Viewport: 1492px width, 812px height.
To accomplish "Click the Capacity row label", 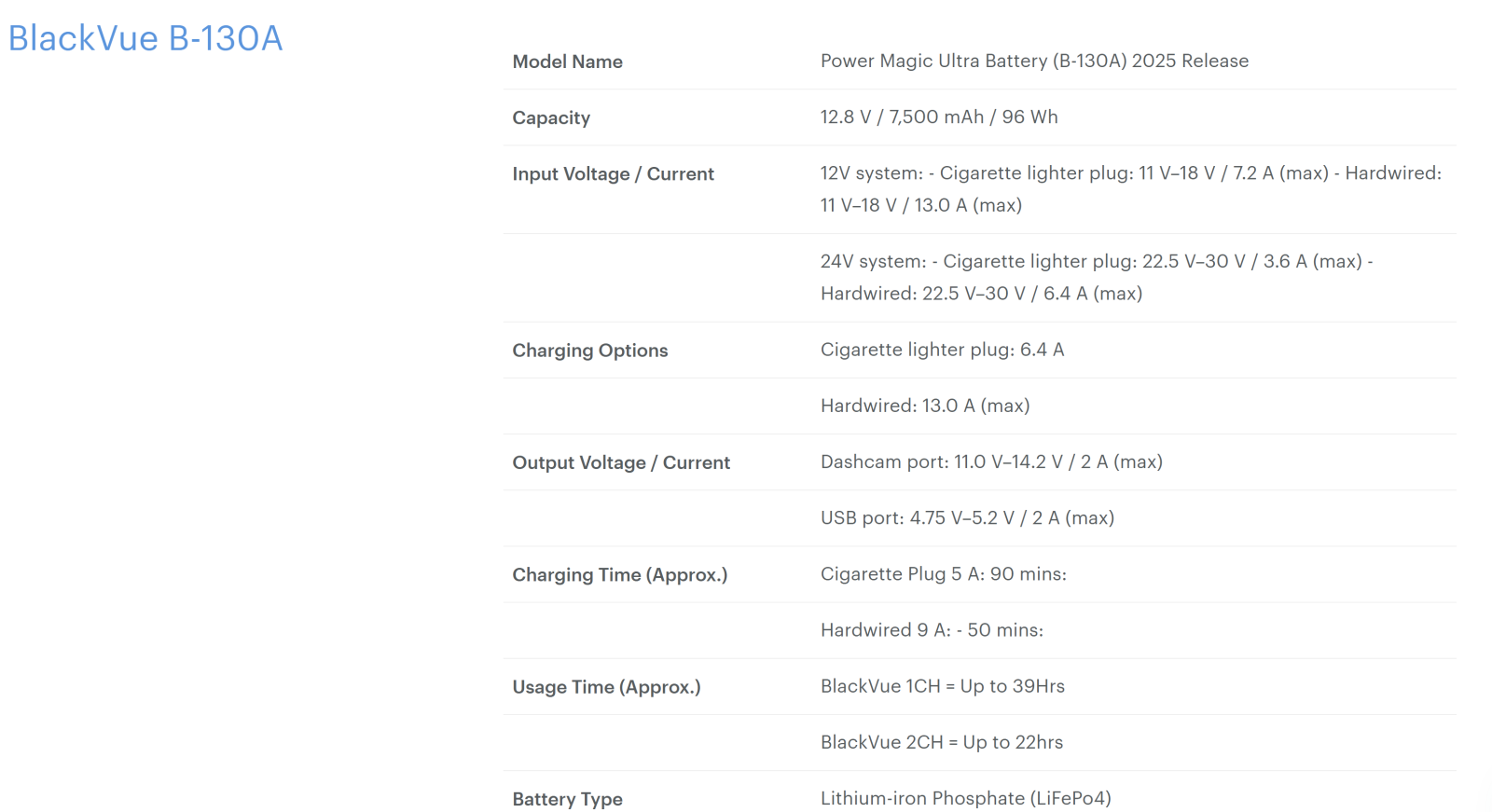I will pos(551,117).
